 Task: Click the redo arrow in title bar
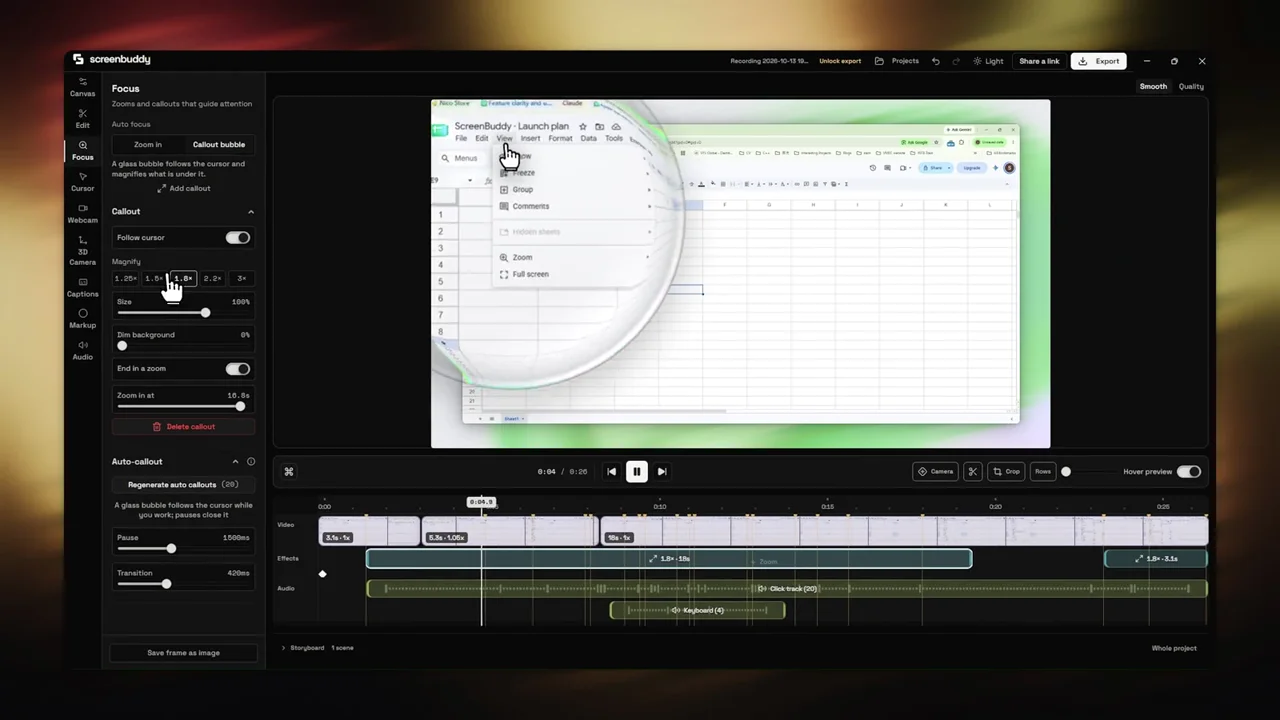(x=956, y=61)
